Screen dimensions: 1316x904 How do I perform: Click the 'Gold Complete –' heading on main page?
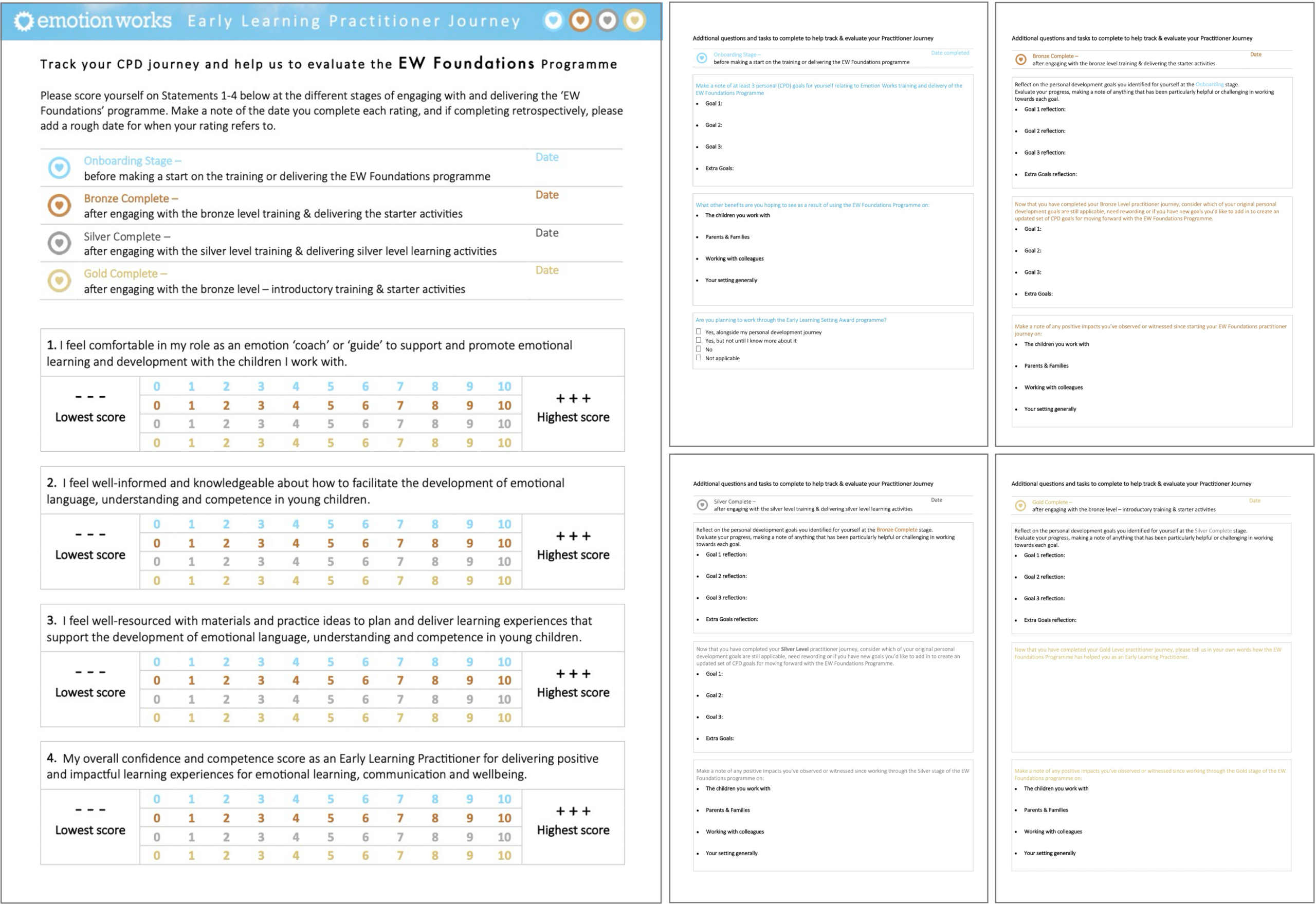125,273
